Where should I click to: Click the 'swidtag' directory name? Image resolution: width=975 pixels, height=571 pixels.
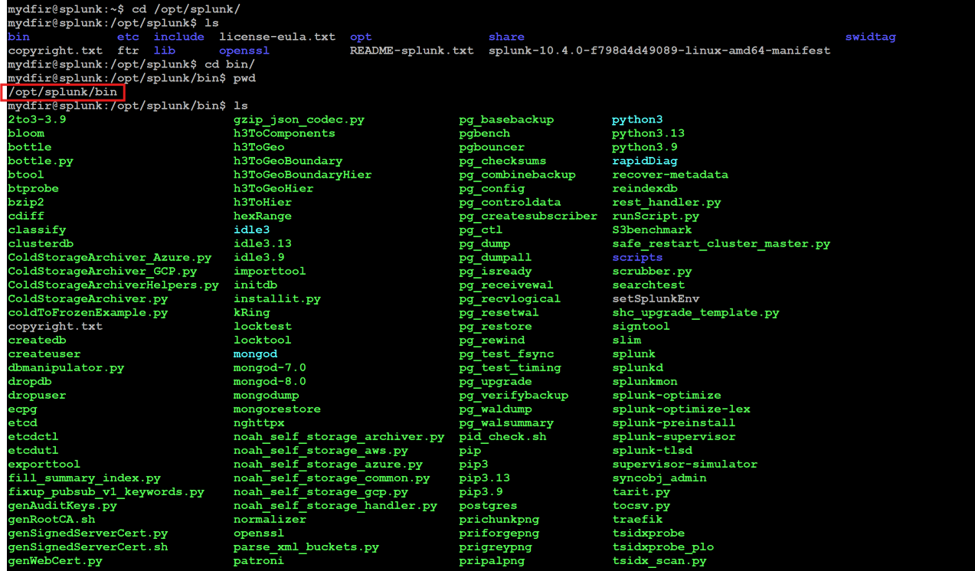(x=871, y=37)
